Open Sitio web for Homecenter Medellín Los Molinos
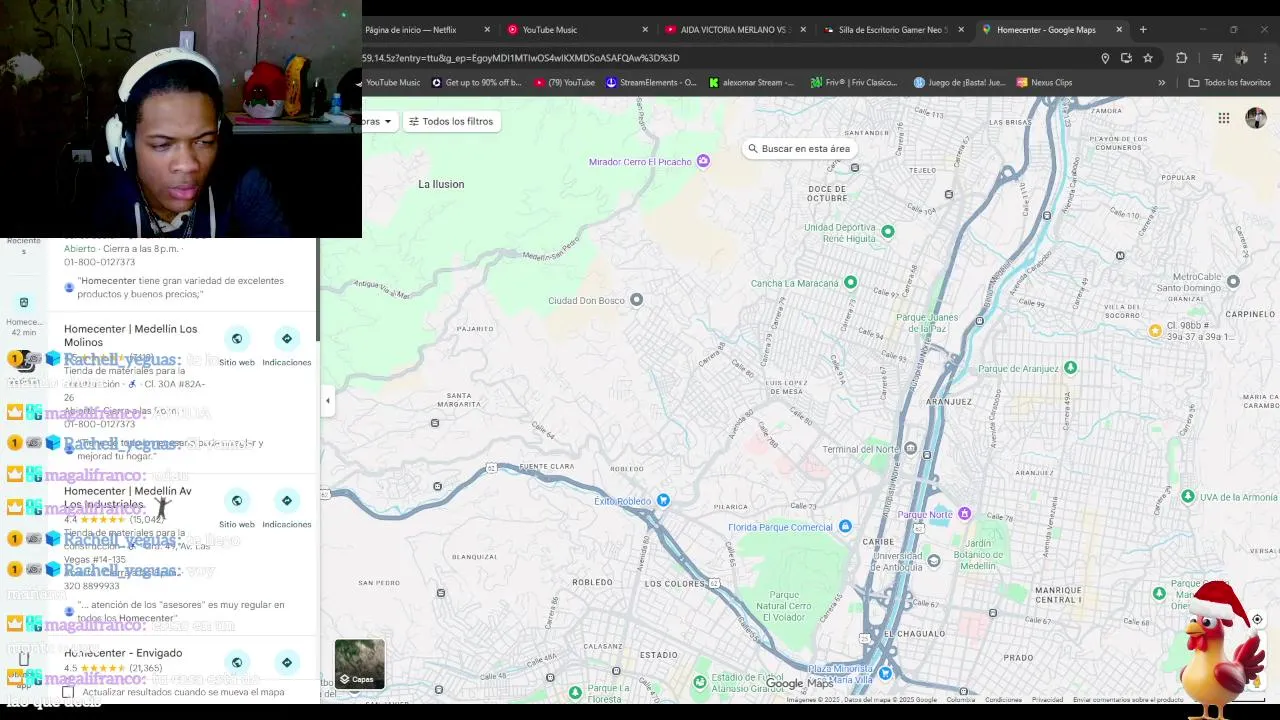 pyautogui.click(x=237, y=339)
